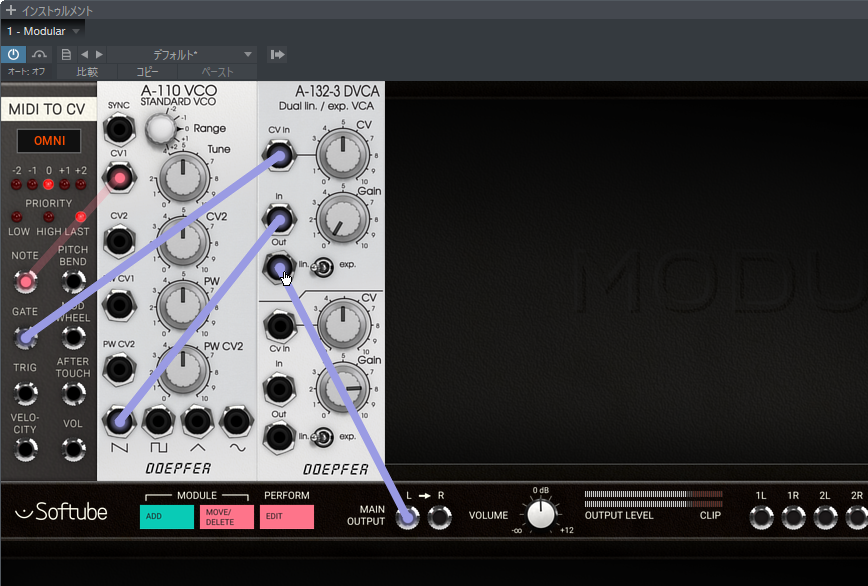The height and width of the screenshot is (586, 868).
Task: Click the MAIN OUTPUT L jack
Action: click(x=407, y=517)
